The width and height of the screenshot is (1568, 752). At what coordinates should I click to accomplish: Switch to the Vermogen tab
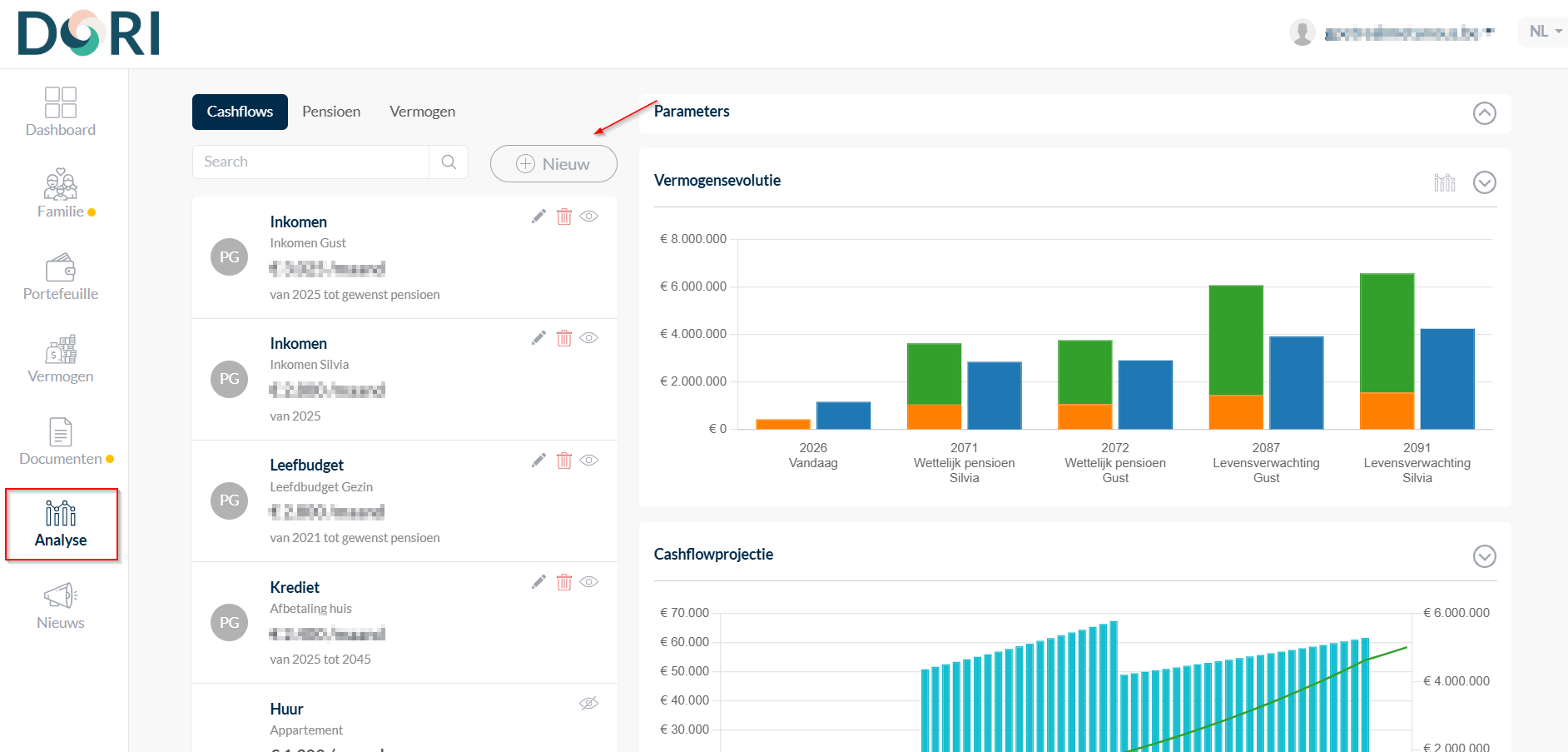click(422, 112)
